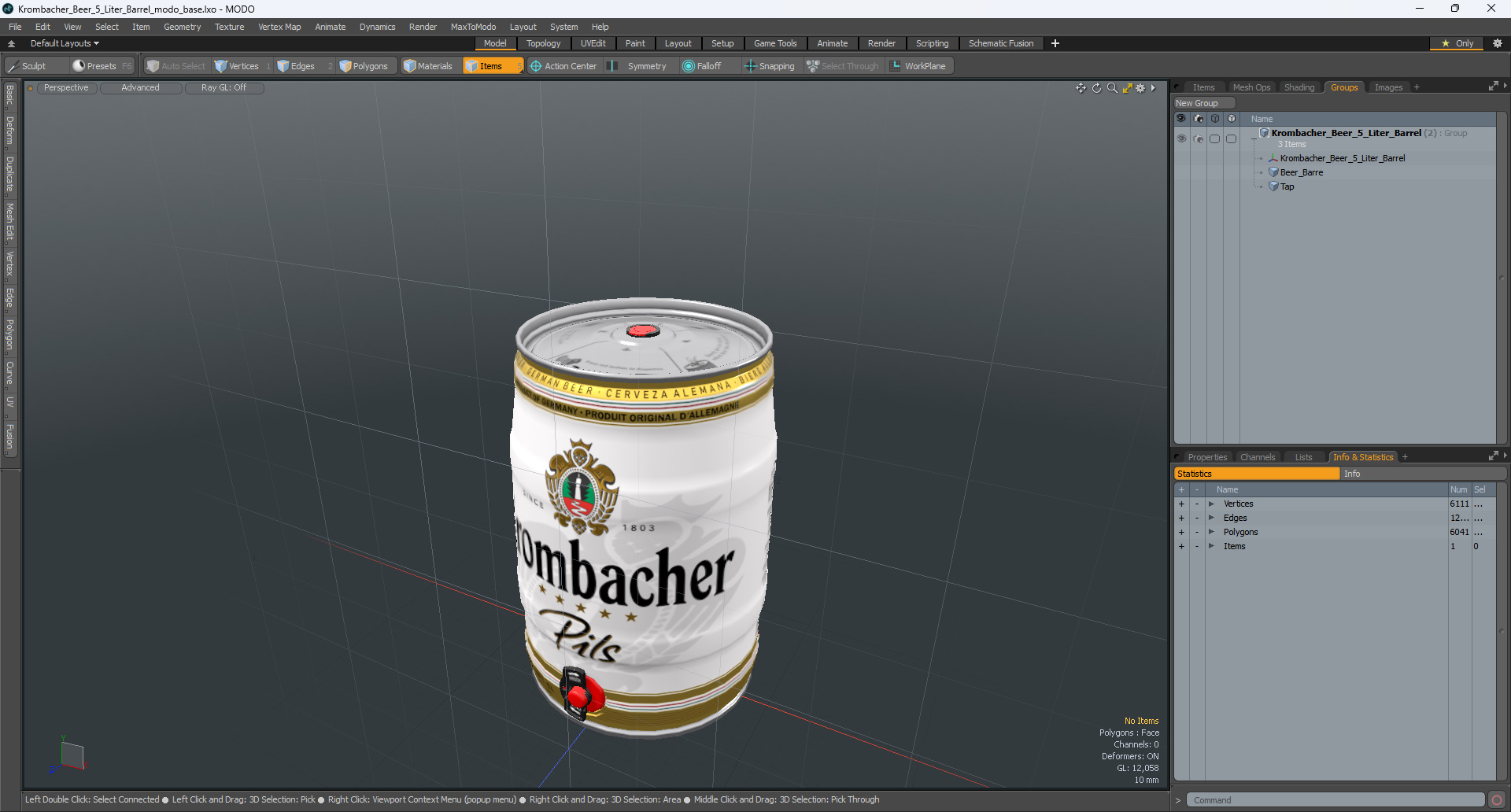
Task: Toggle Snapping
Action: [x=770, y=66]
